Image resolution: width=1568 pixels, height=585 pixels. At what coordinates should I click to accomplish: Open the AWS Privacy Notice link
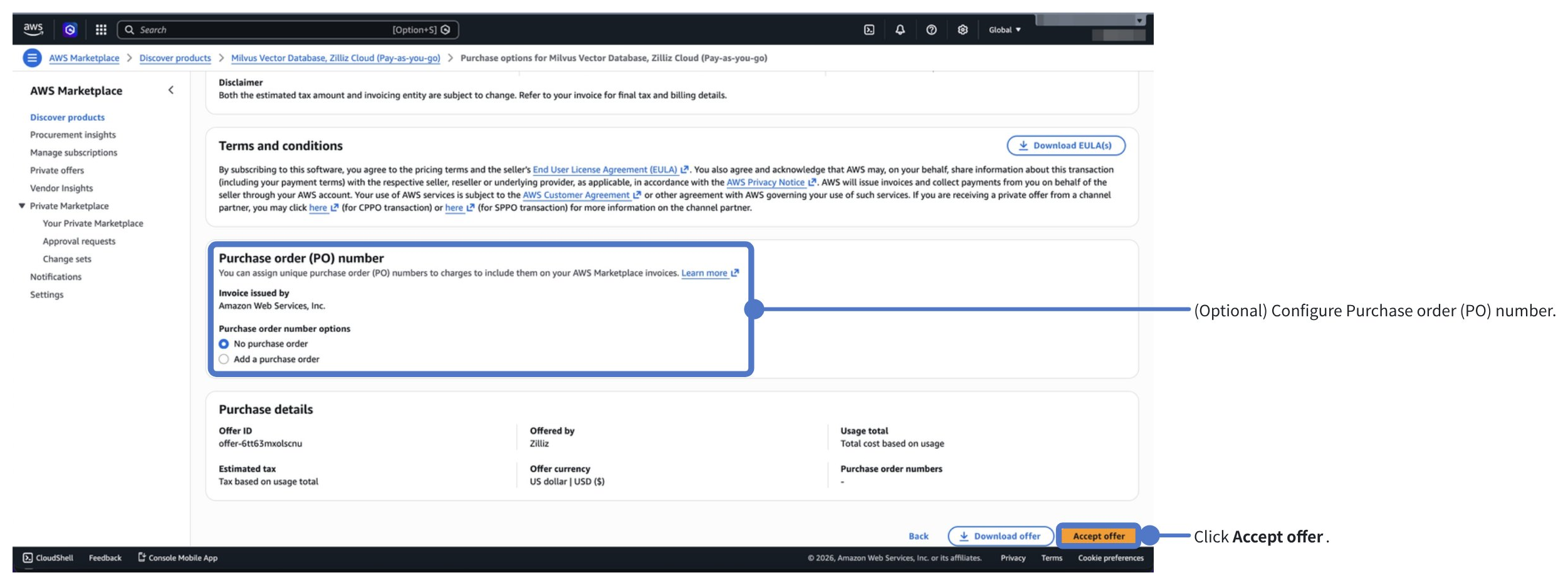771,182
